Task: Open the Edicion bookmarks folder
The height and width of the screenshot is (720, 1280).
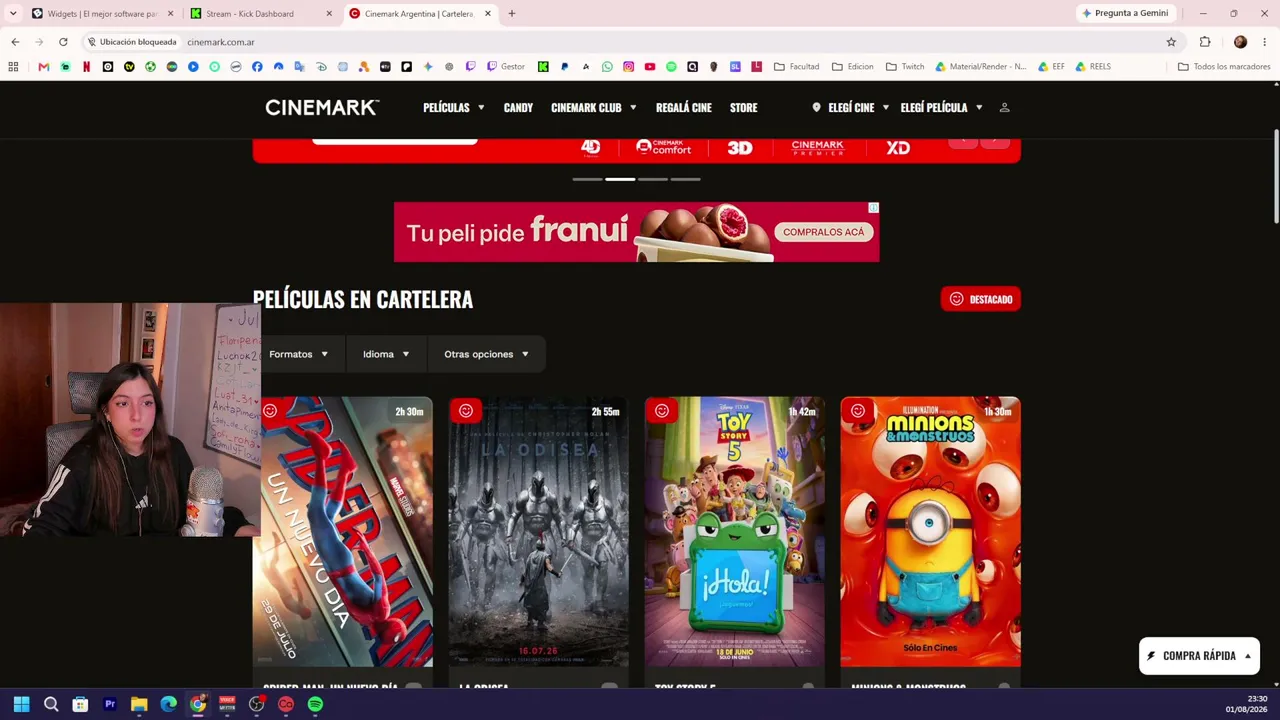Action: tap(852, 67)
